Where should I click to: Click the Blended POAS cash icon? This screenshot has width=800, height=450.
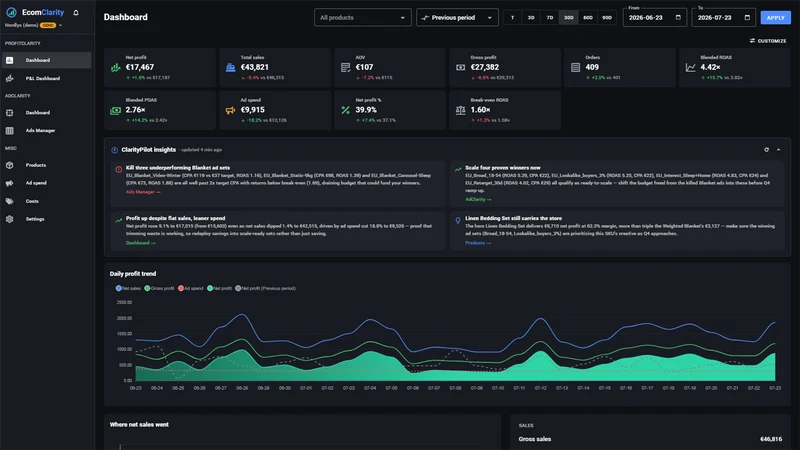(115, 110)
